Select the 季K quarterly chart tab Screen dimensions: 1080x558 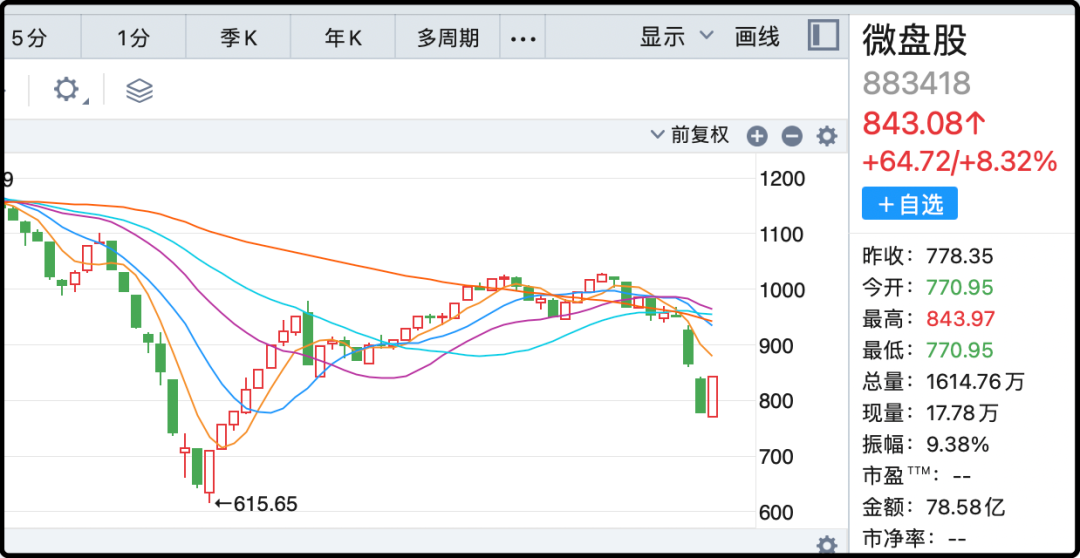point(238,38)
